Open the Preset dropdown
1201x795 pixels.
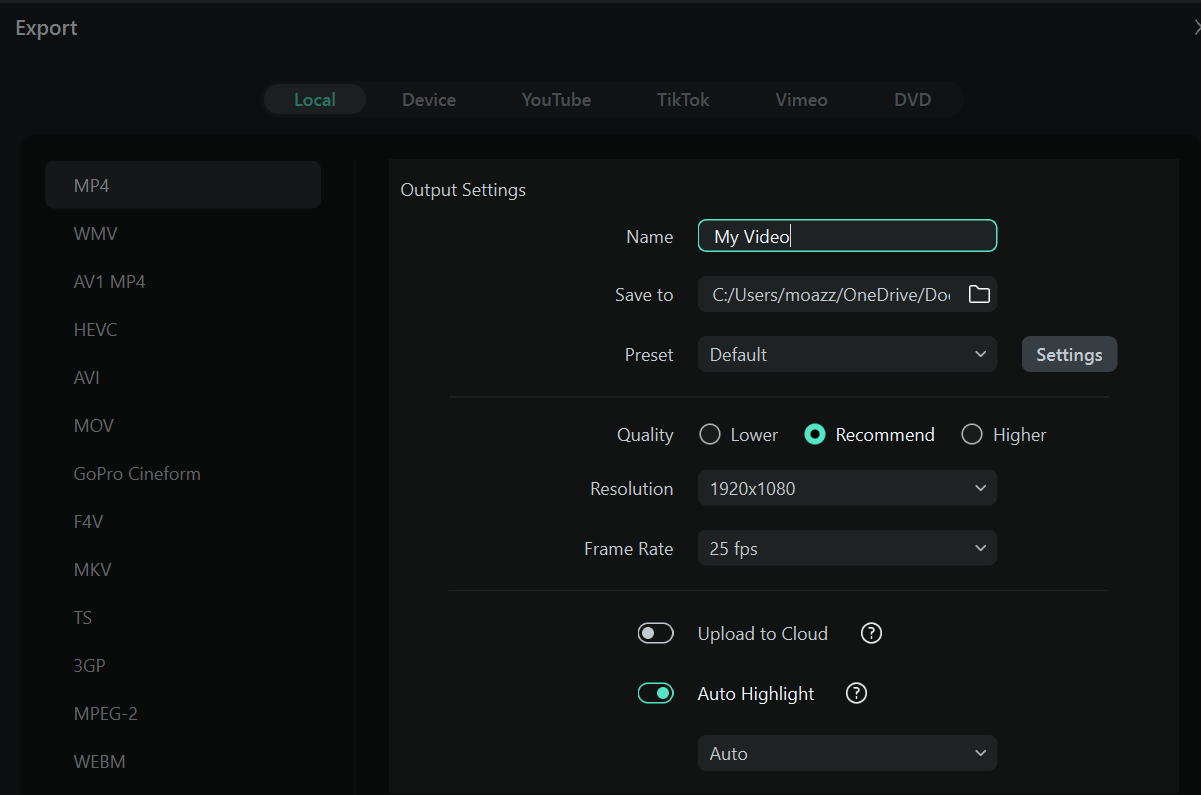(847, 354)
